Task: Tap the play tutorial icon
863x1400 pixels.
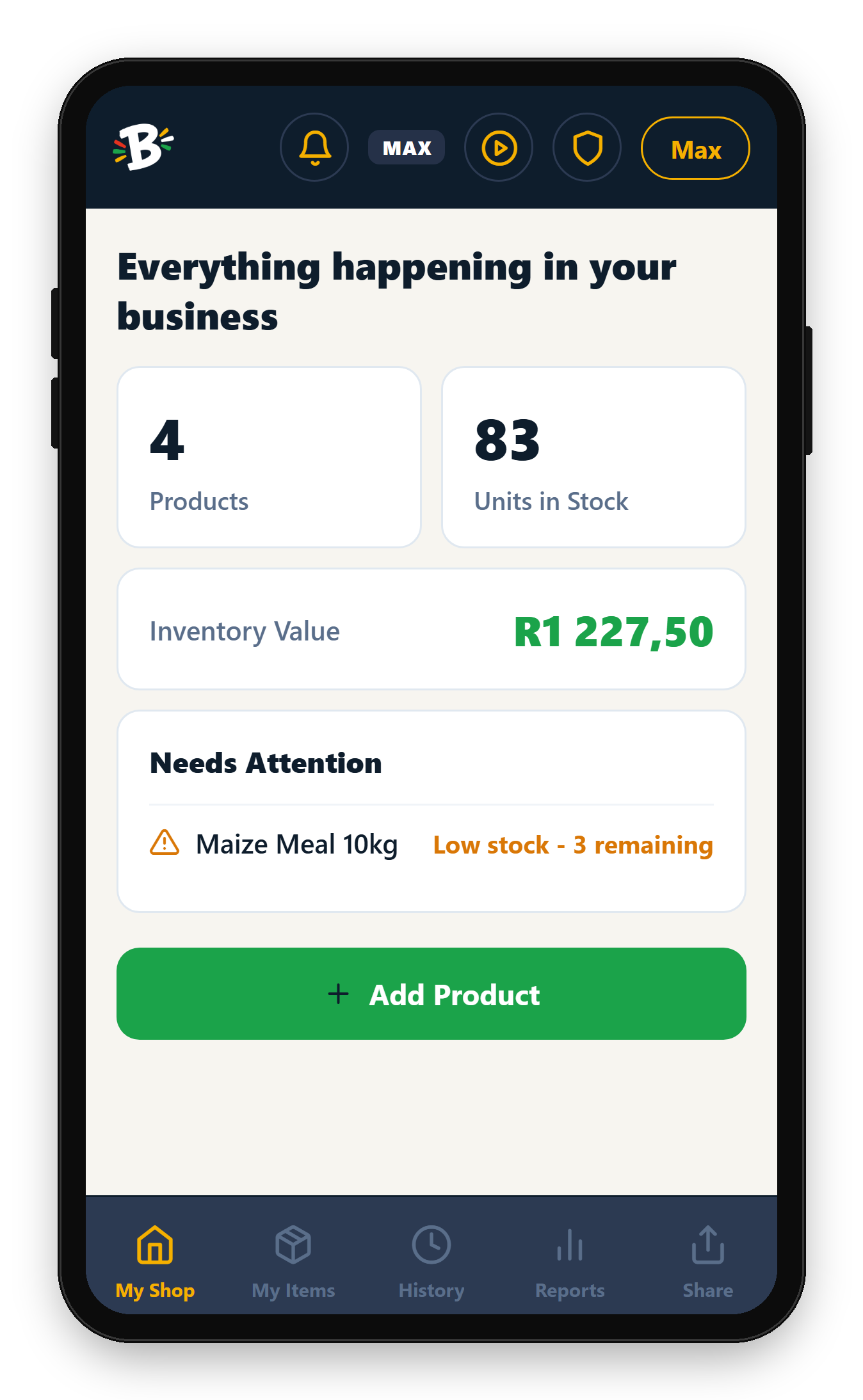Action: (499, 148)
